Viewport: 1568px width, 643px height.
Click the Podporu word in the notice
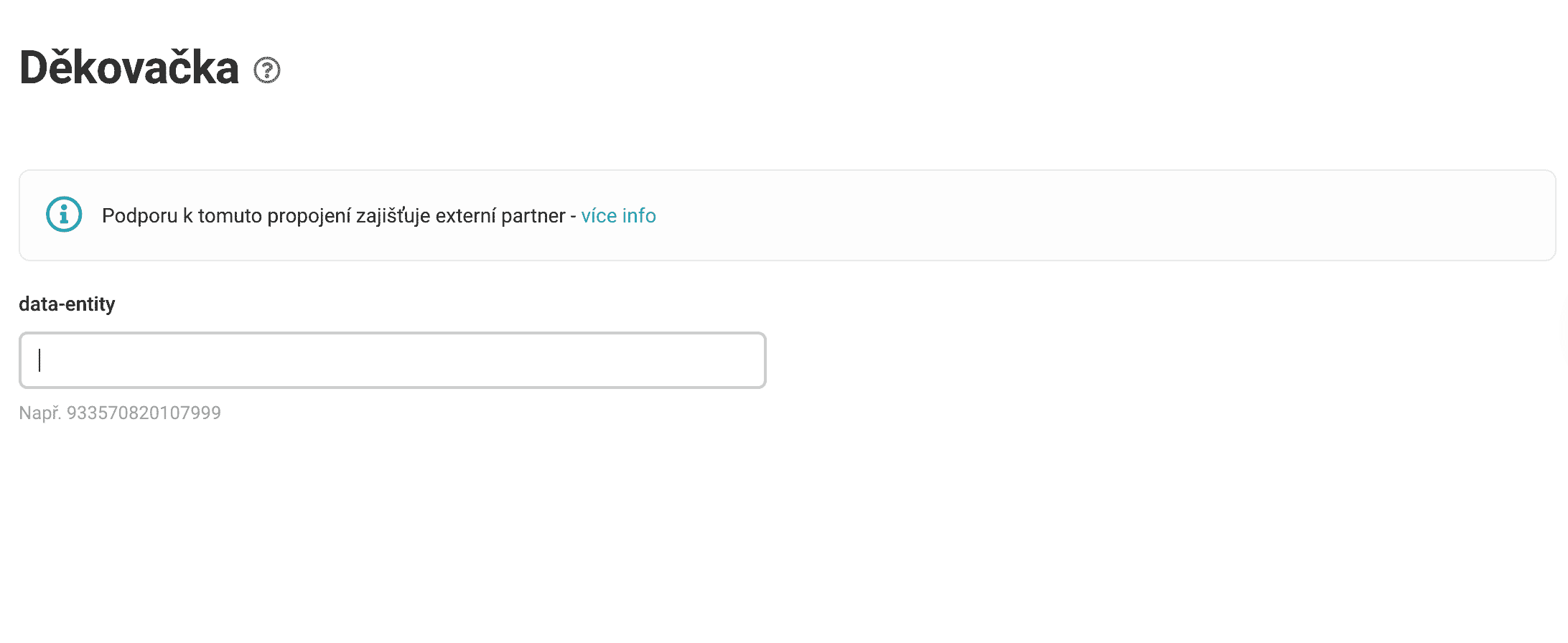(x=140, y=216)
